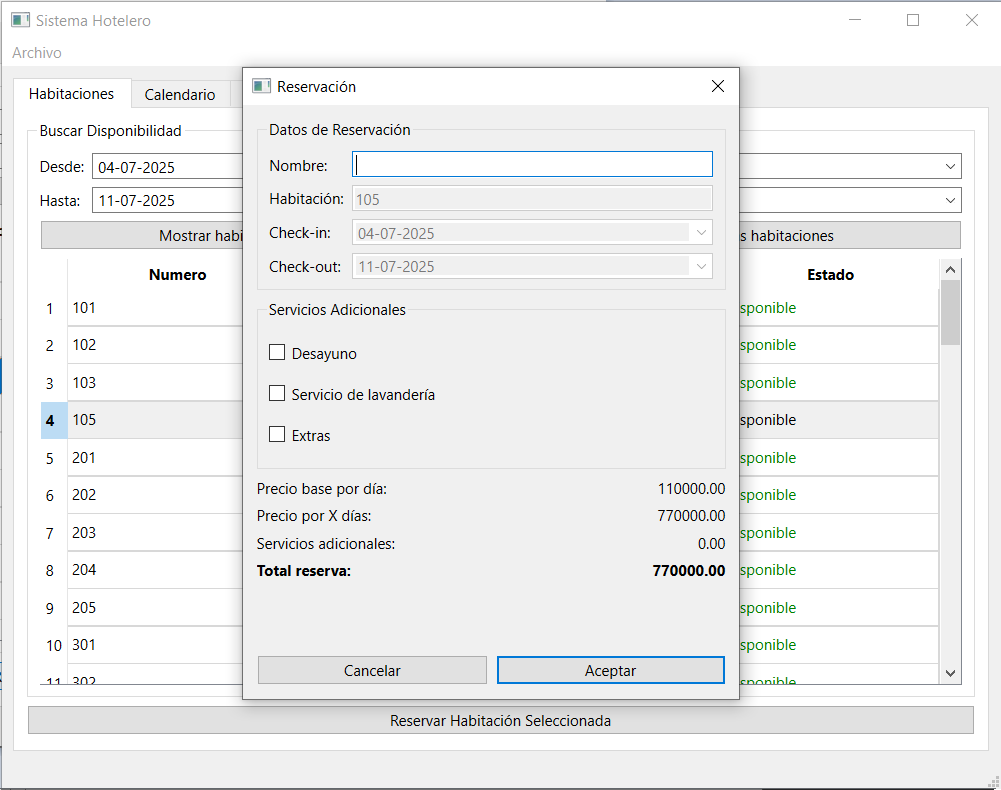Click Reservar Habitación Seleccionada button
The height and width of the screenshot is (790, 1001).
[500, 720]
